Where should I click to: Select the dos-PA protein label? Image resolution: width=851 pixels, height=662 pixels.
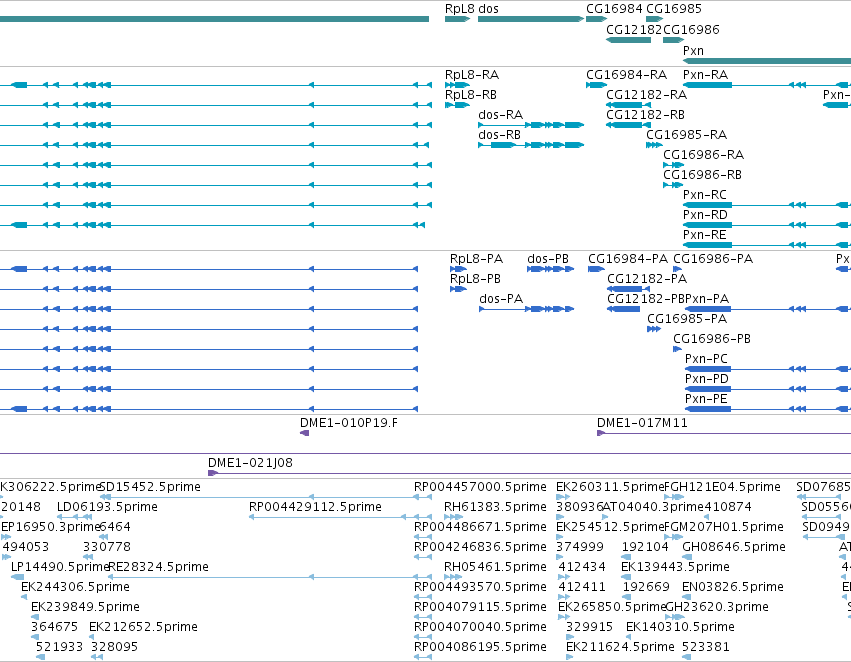pos(501,299)
